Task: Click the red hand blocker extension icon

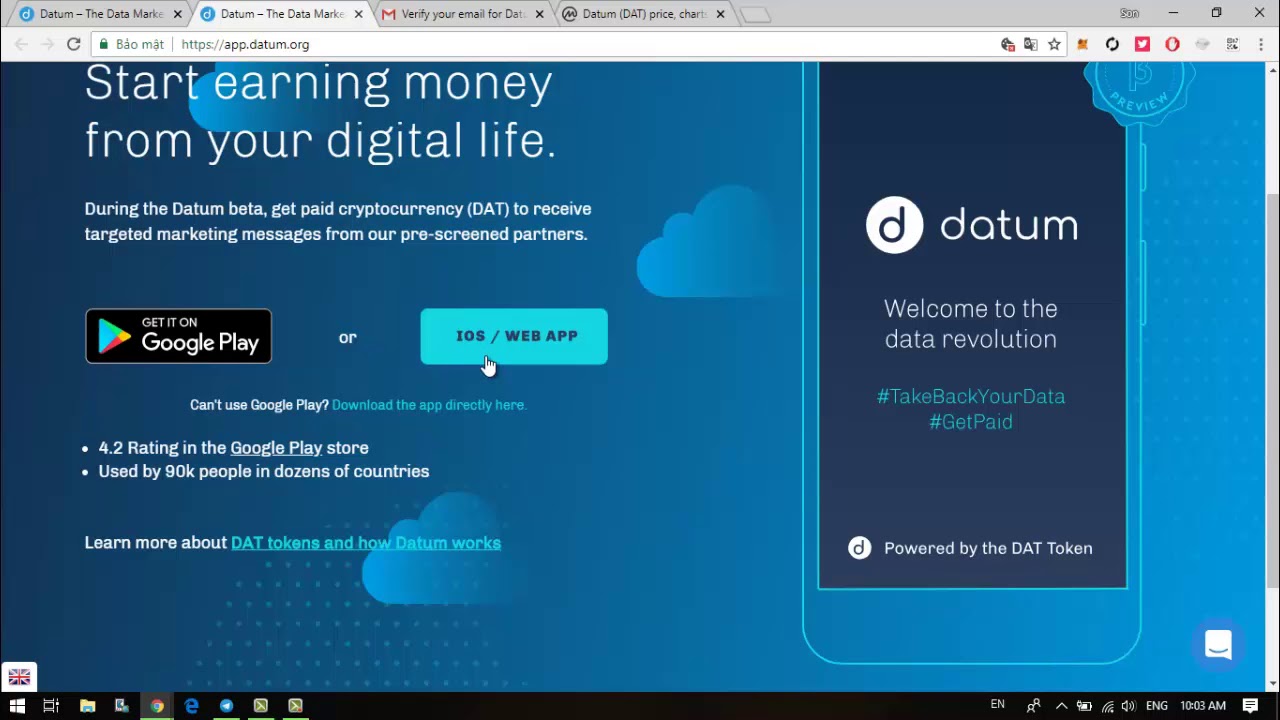Action: pyautogui.click(x=1172, y=44)
